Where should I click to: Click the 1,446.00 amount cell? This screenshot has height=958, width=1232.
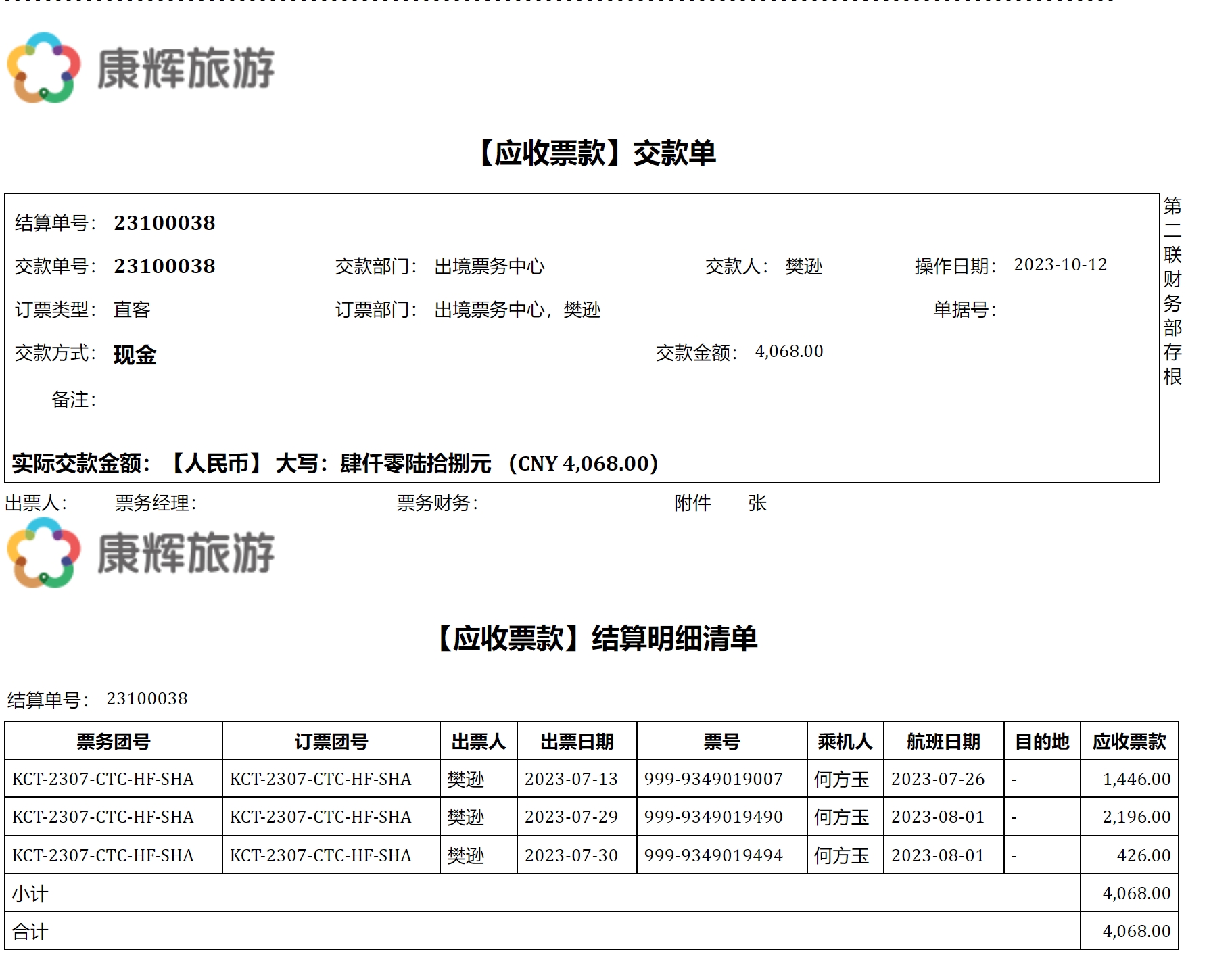(x=1136, y=779)
